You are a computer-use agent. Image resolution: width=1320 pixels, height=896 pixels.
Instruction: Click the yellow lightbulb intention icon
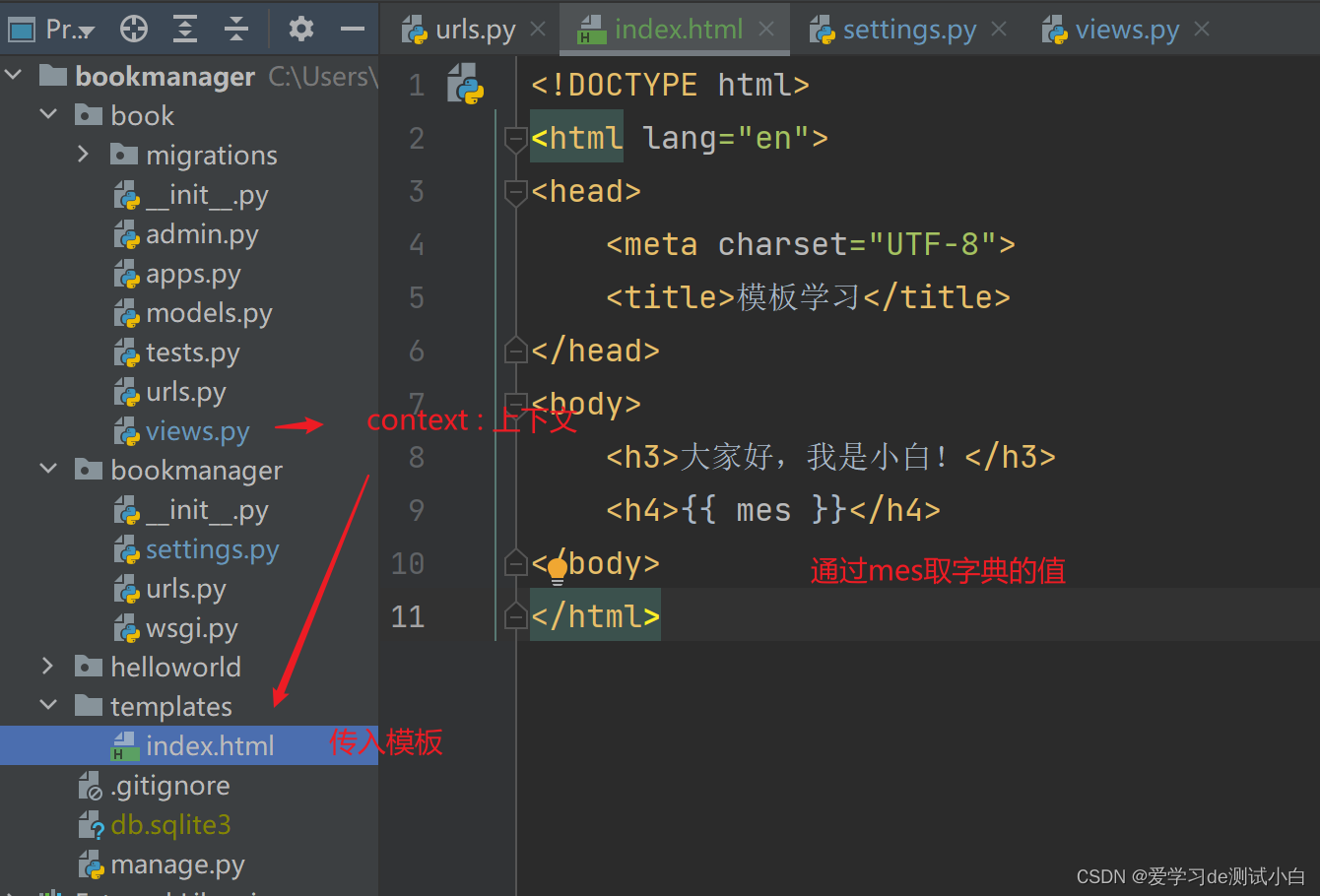coord(557,569)
